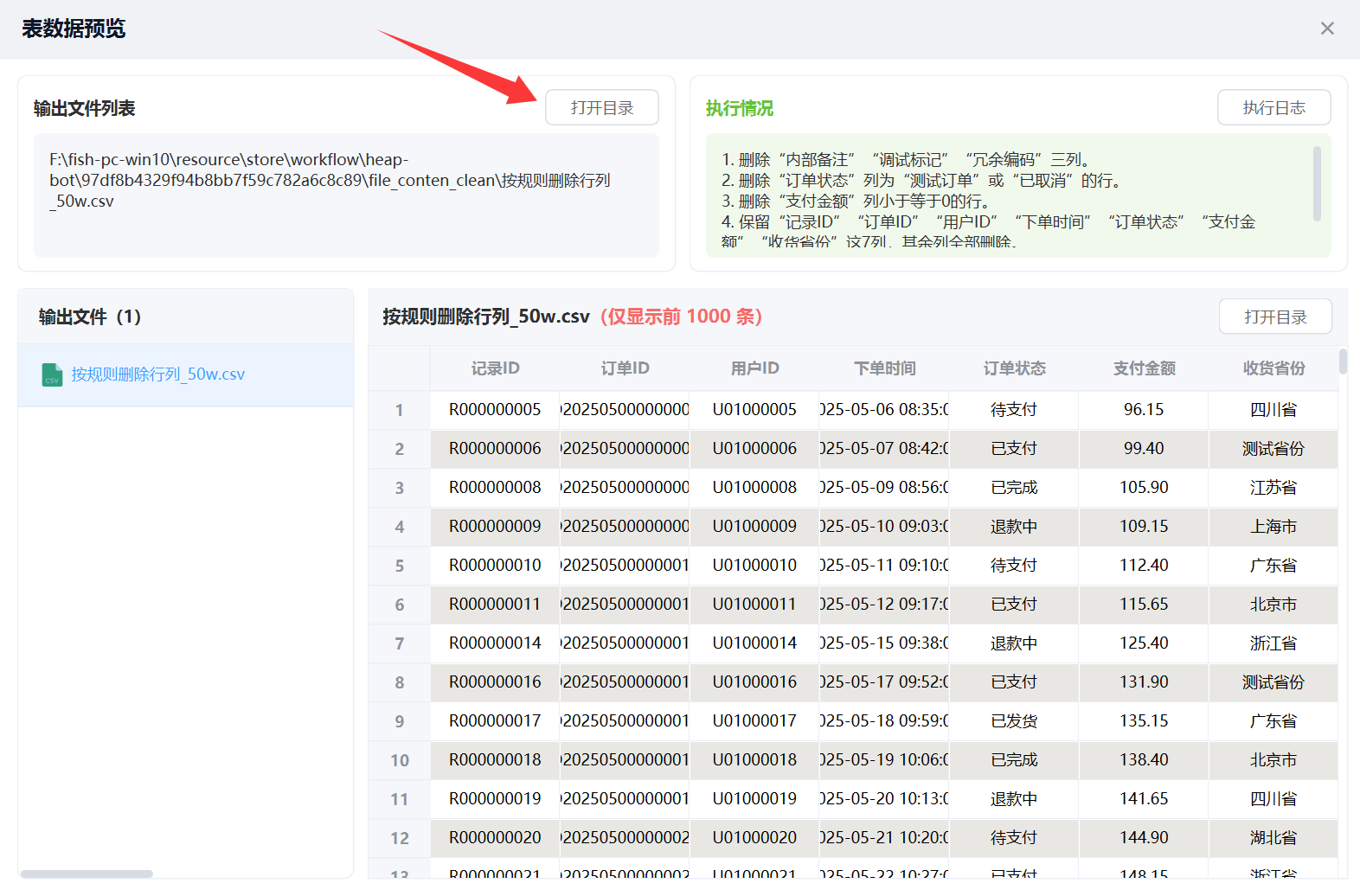
Task: Click the 用户ID column header
Action: (x=754, y=368)
